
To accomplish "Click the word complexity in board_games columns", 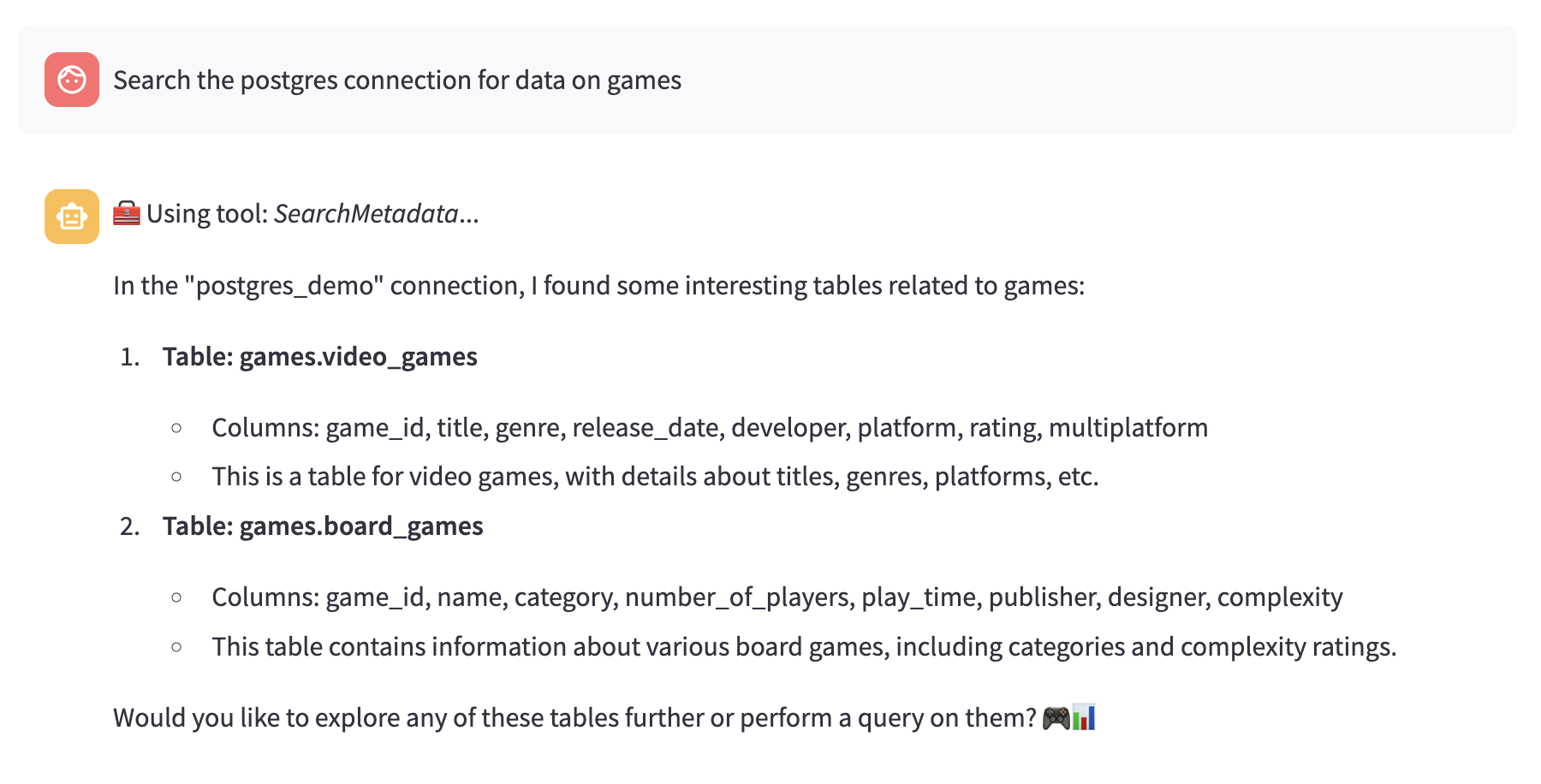I will [1280, 597].
